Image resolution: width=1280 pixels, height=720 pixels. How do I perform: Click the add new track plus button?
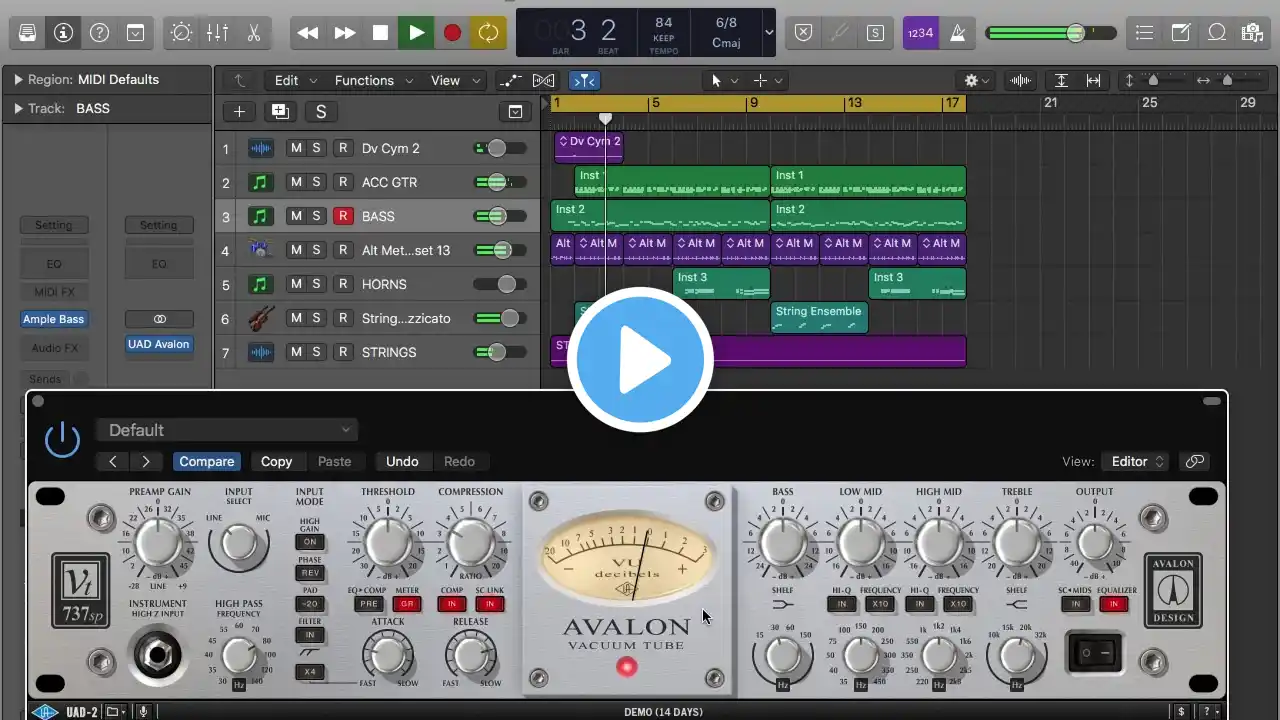pyautogui.click(x=238, y=112)
